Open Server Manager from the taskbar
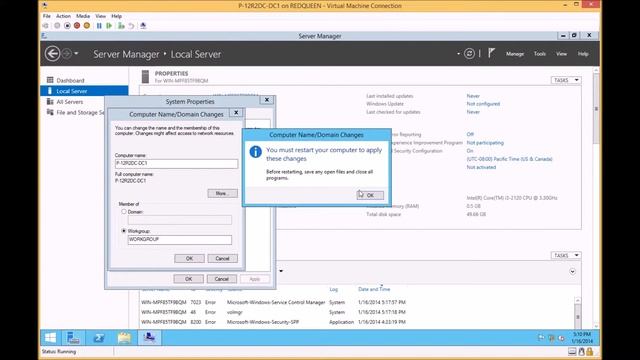This screenshot has height=360, width=640. click(73, 338)
